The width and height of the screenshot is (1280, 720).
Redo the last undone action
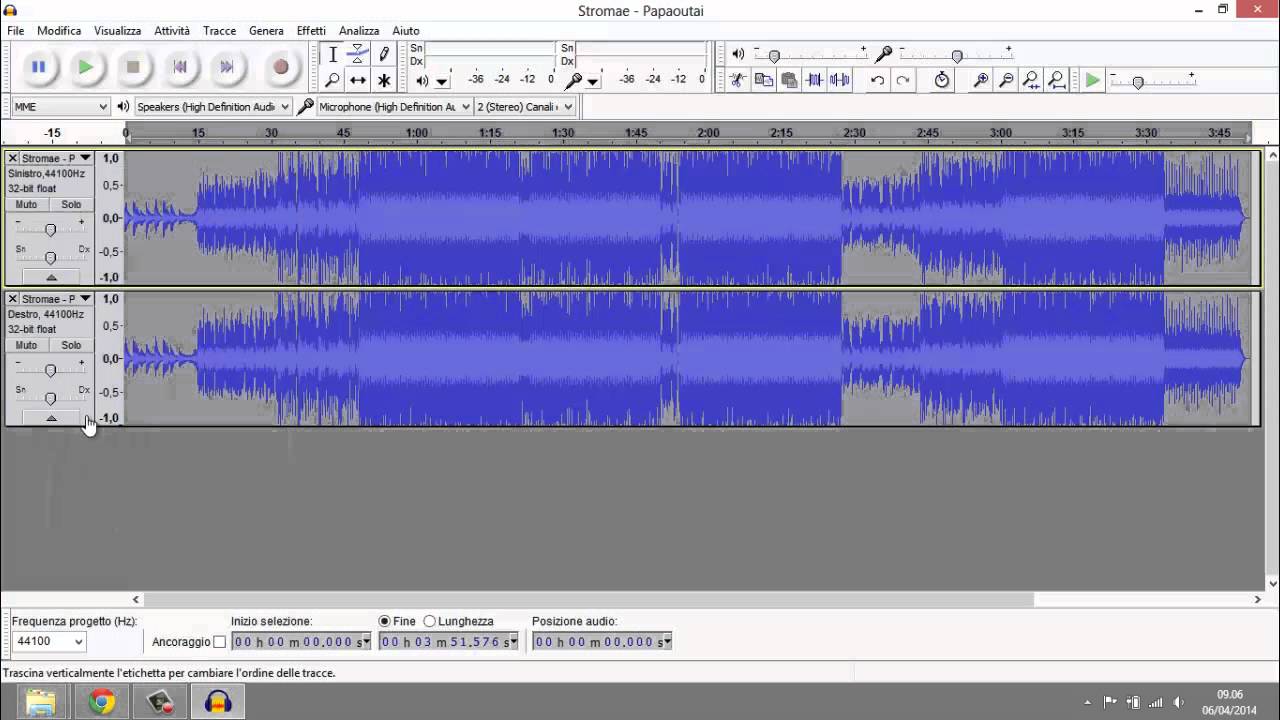pos(903,80)
